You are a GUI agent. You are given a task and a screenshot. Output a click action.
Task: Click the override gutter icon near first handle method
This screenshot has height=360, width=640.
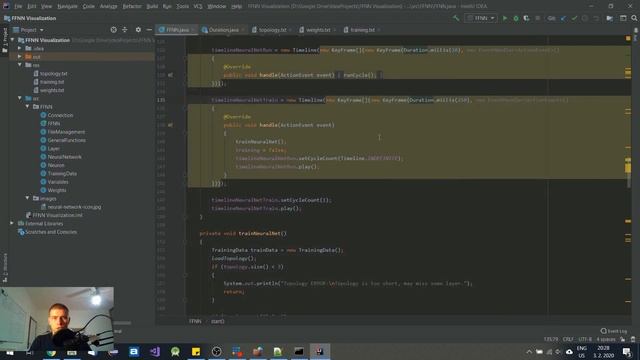click(170, 75)
